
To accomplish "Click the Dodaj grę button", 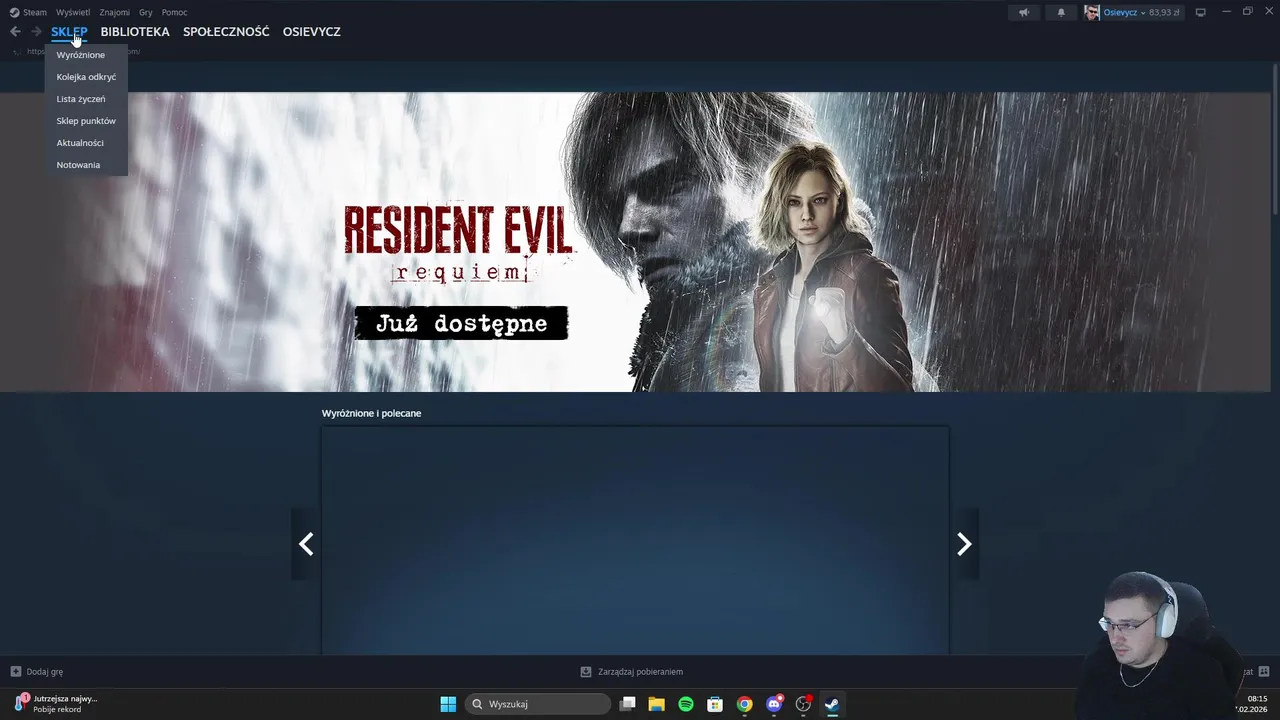I will [x=37, y=672].
